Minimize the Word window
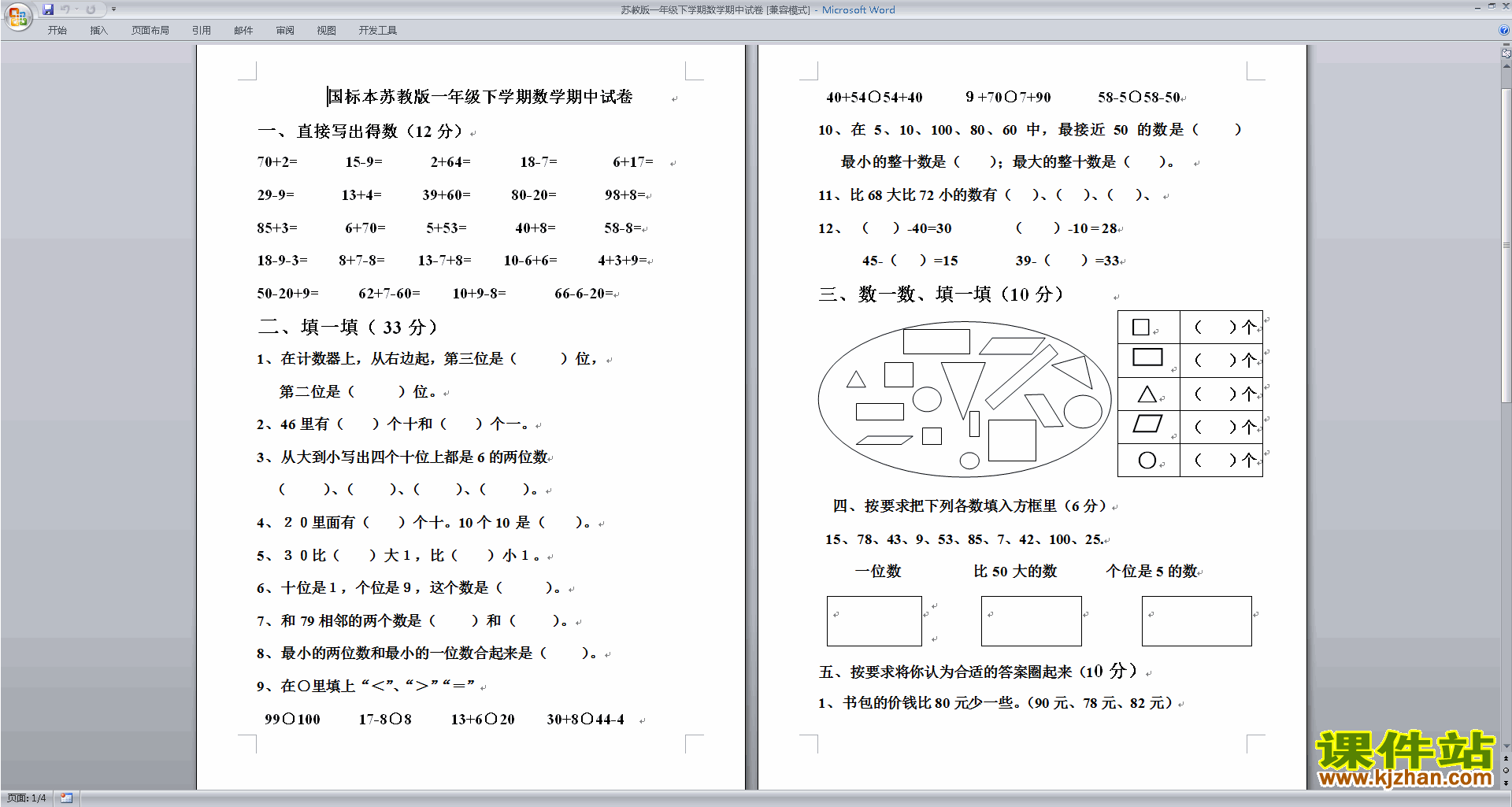 (1477, 7)
